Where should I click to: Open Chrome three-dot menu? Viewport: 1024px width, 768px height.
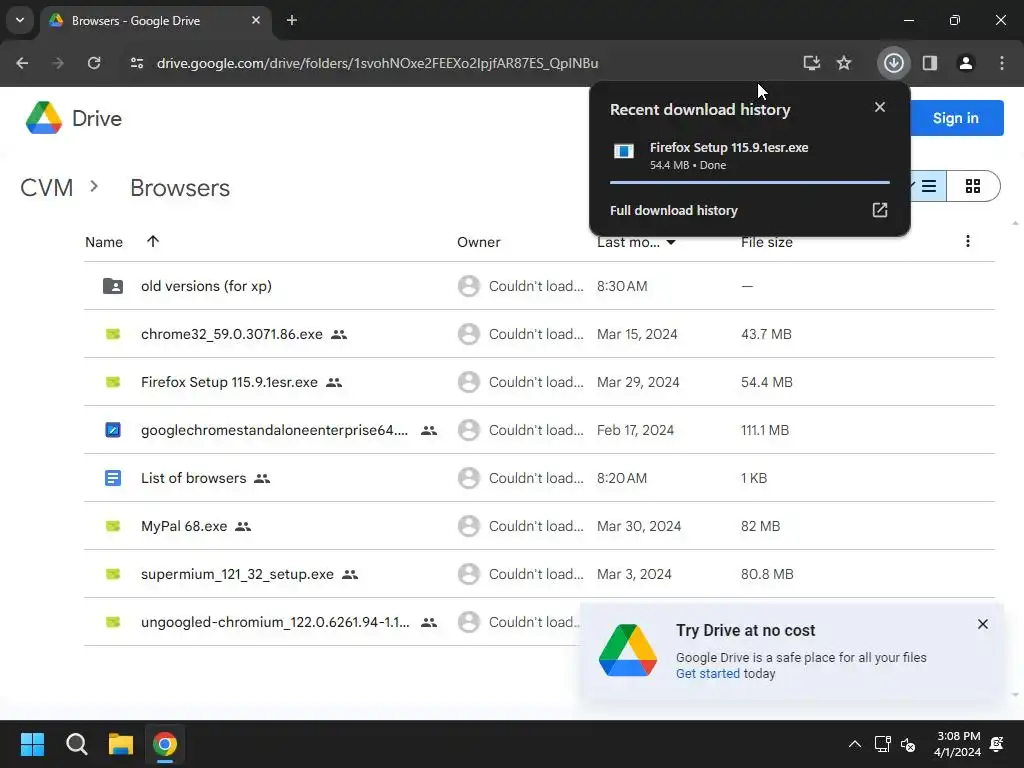click(x=1001, y=63)
